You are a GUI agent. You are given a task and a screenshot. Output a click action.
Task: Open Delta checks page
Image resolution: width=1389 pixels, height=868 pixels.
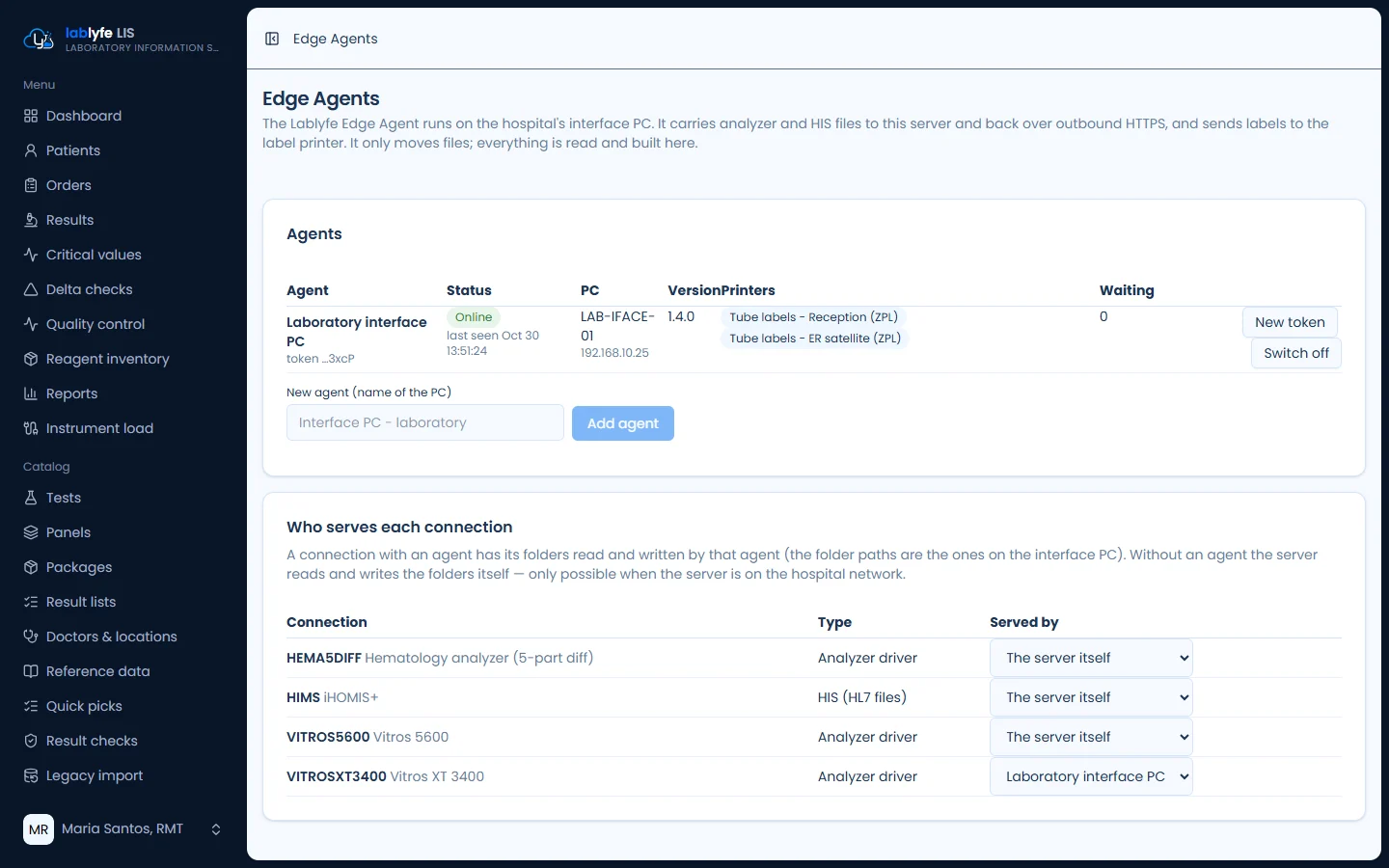pyautogui.click(x=123, y=289)
